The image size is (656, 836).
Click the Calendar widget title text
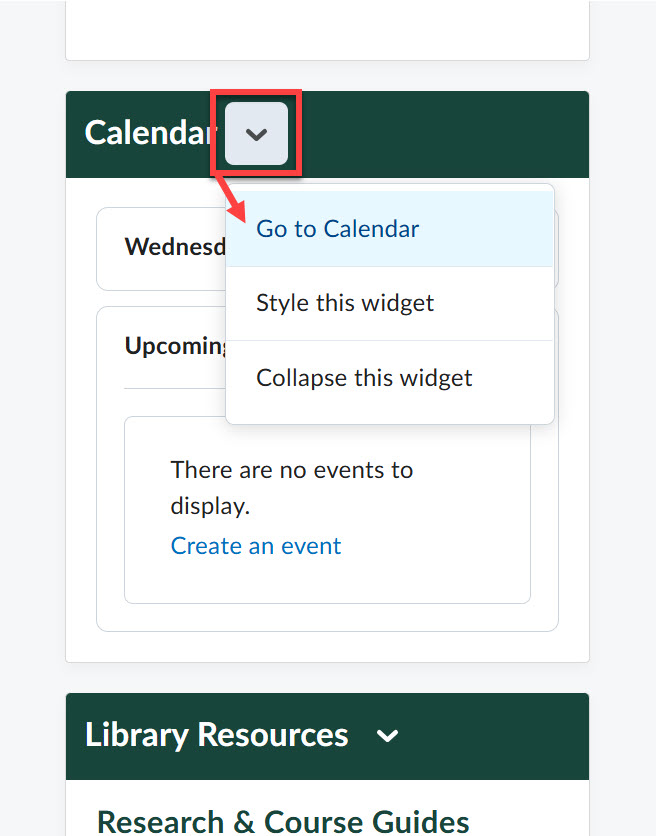pyautogui.click(x=150, y=133)
